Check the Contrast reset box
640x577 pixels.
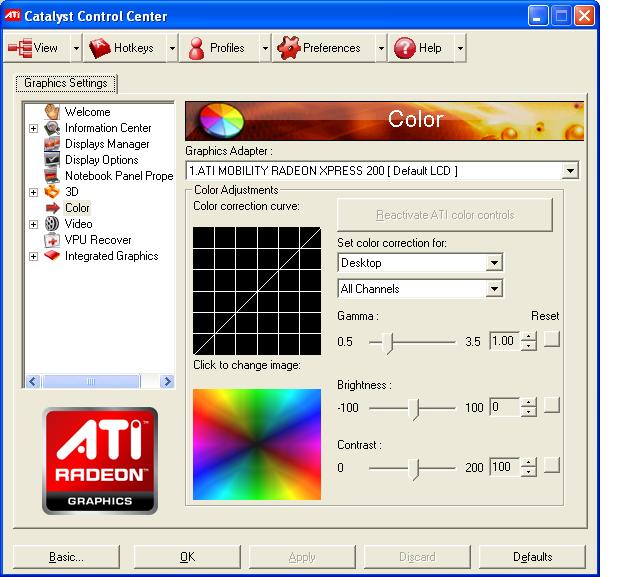(552, 465)
